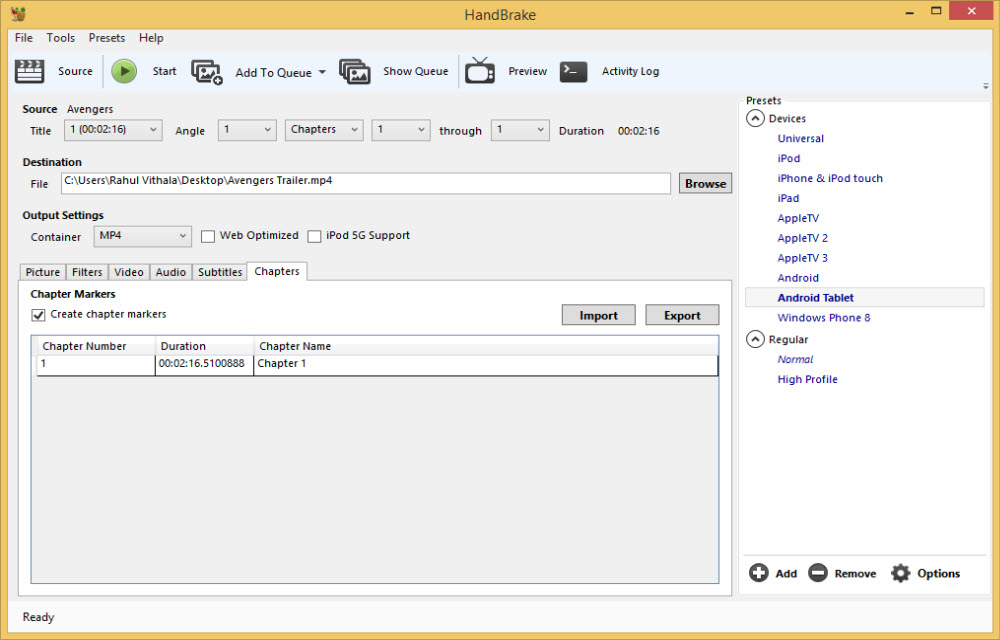Click the green Start encode icon
Image resolution: width=1000 pixels, height=640 pixels.
click(x=124, y=71)
